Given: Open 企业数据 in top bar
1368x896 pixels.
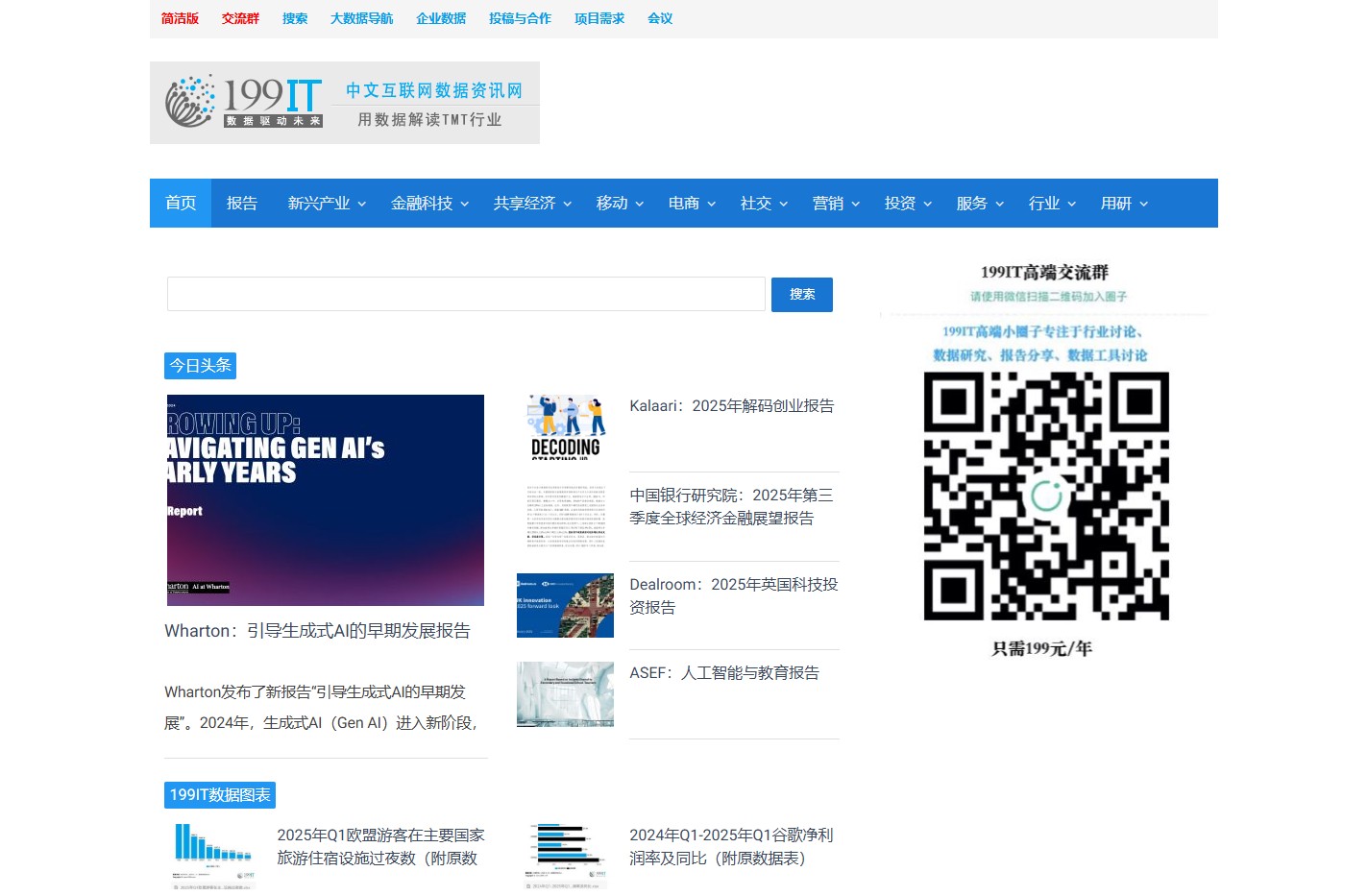Looking at the screenshot, I should (441, 18).
